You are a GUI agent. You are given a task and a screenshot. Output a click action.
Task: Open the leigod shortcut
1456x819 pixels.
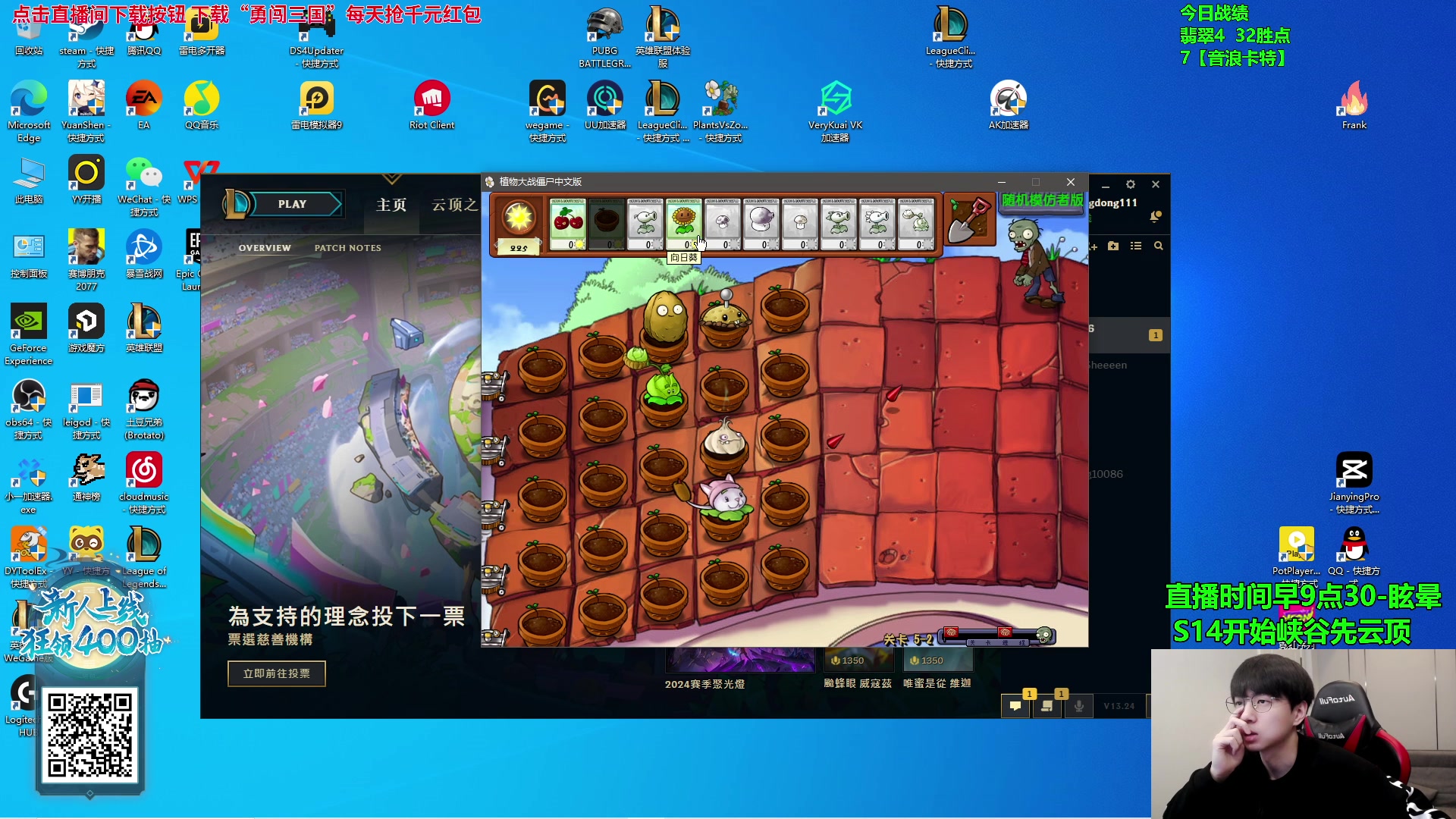pyautogui.click(x=86, y=409)
